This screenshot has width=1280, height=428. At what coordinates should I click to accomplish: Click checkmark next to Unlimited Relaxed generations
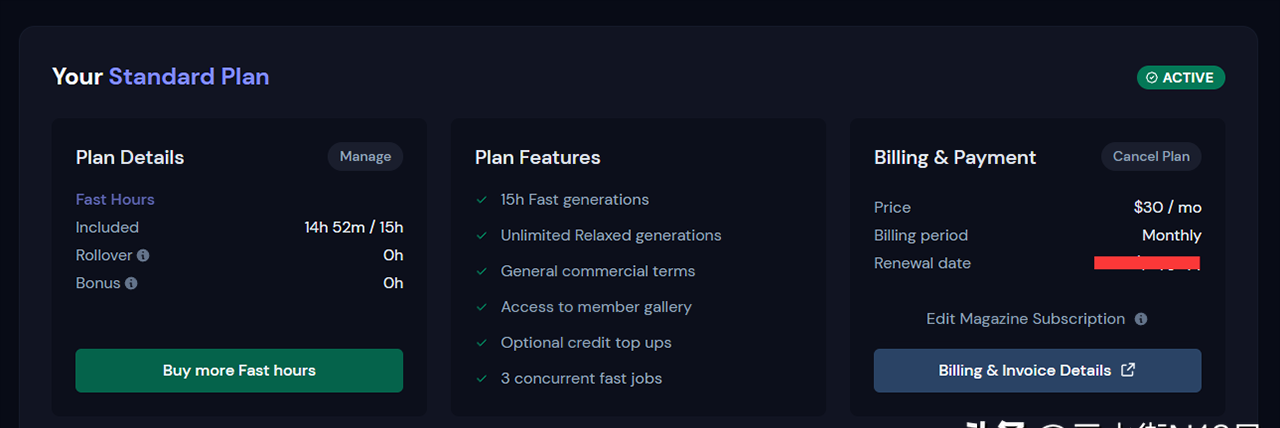coord(482,236)
